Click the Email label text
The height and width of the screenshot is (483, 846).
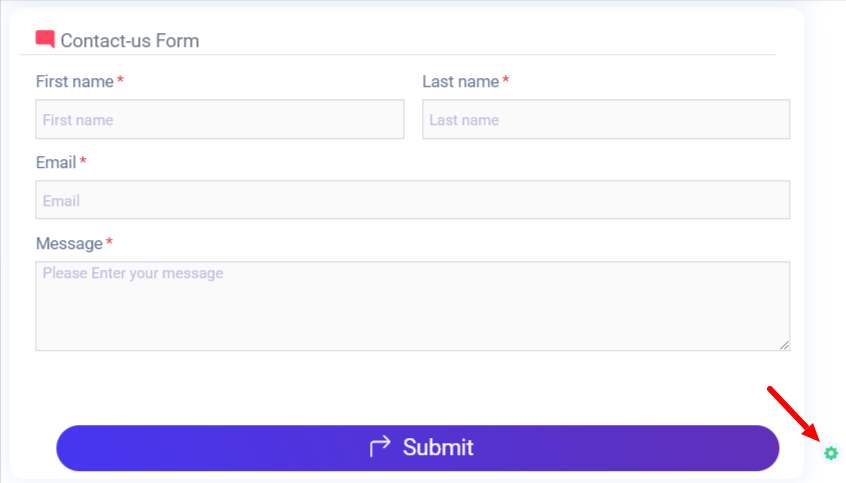pos(56,162)
